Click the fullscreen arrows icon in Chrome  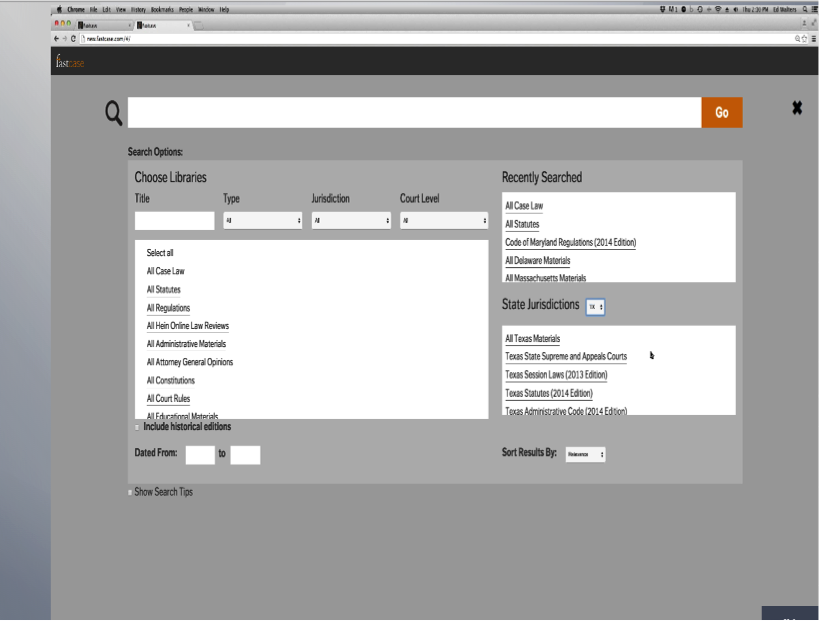814,24
